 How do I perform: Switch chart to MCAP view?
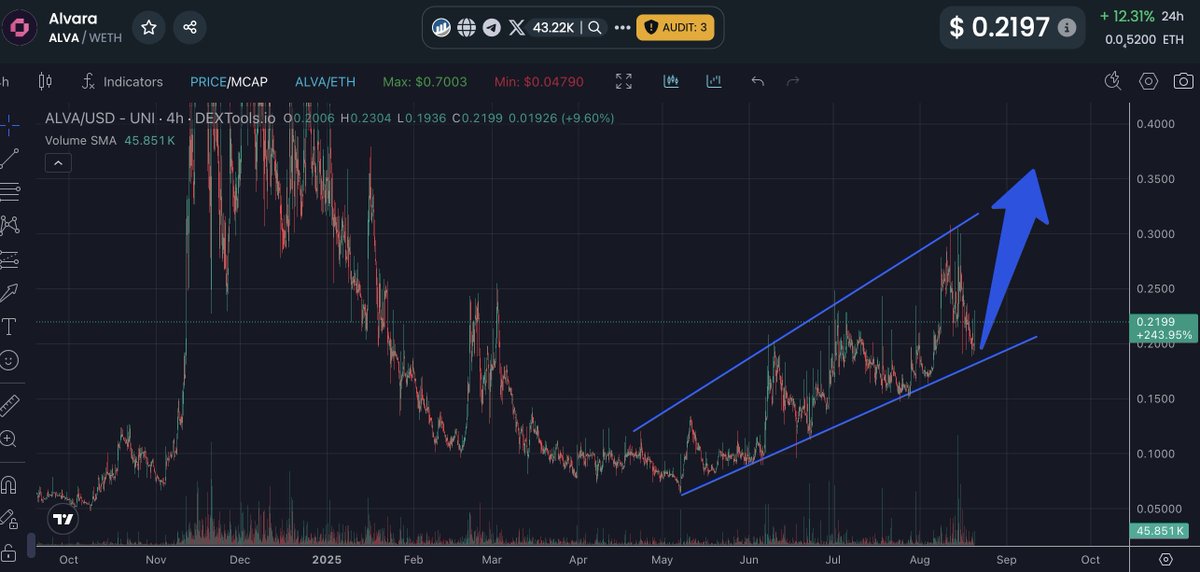click(x=249, y=82)
